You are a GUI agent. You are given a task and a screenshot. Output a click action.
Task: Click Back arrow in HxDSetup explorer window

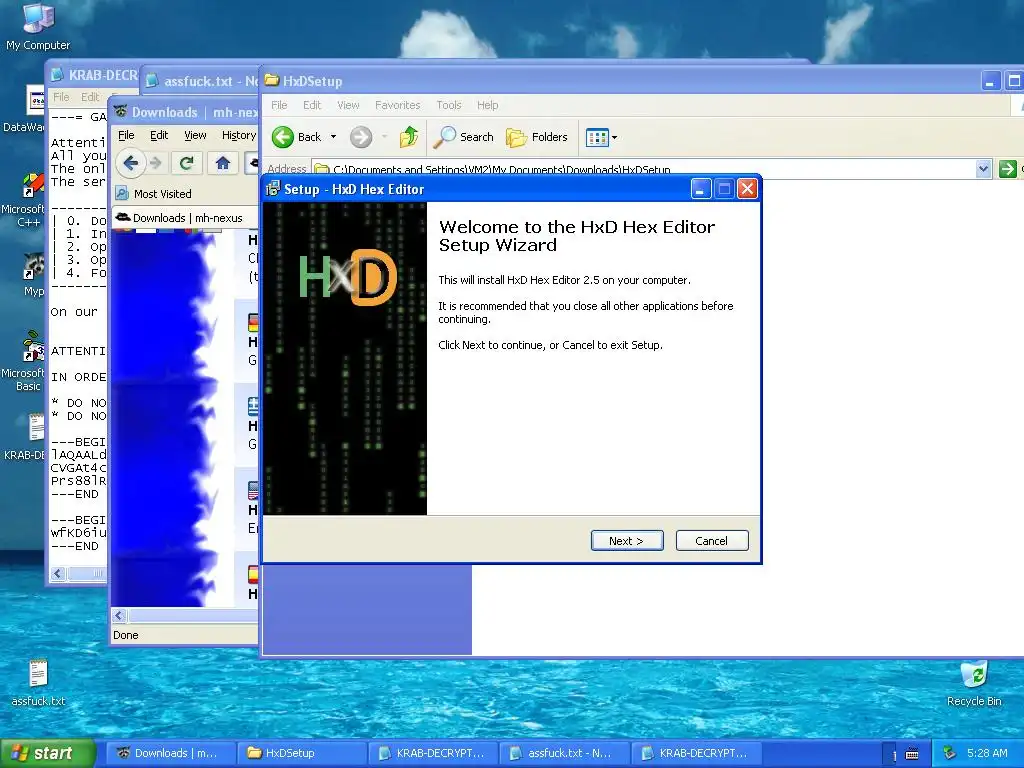point(296,137)
